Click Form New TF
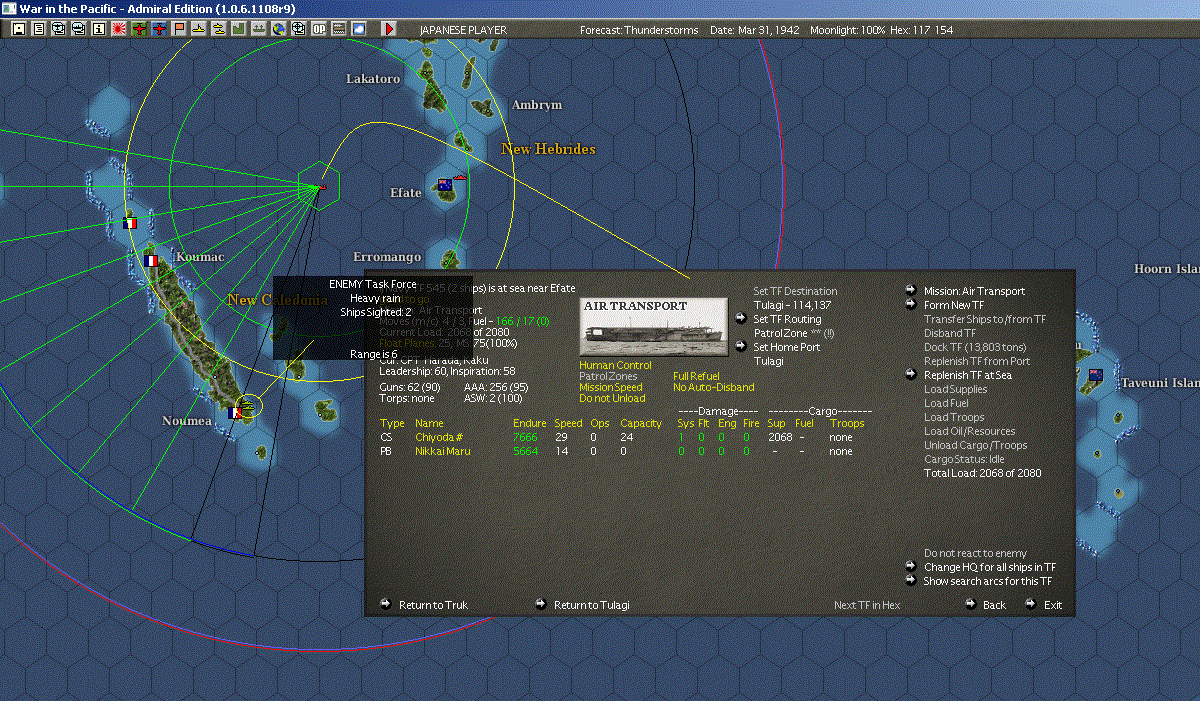This screenshot has height=701, width=1200. [953, 305]
